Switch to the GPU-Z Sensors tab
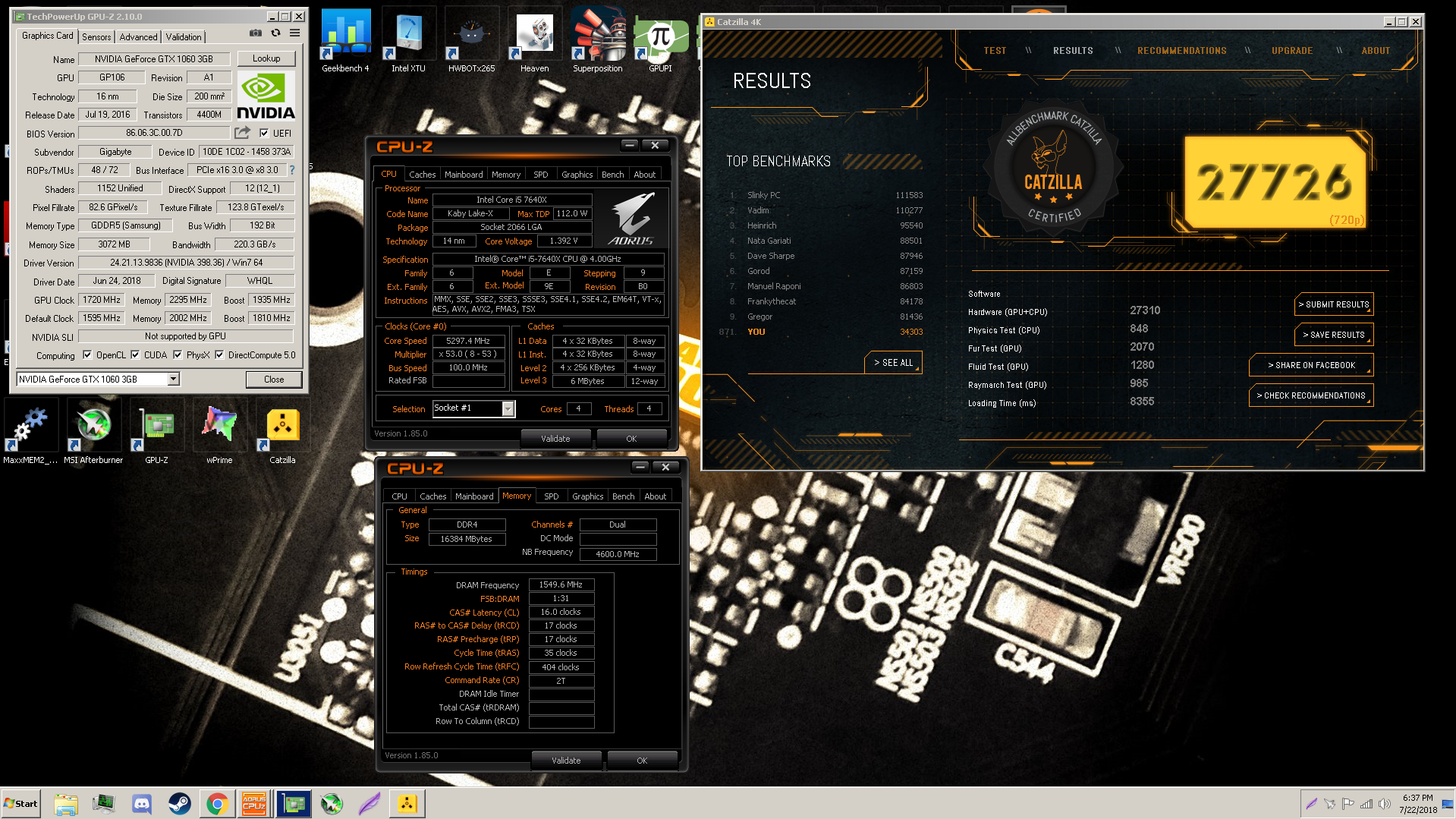 [96, 36]
